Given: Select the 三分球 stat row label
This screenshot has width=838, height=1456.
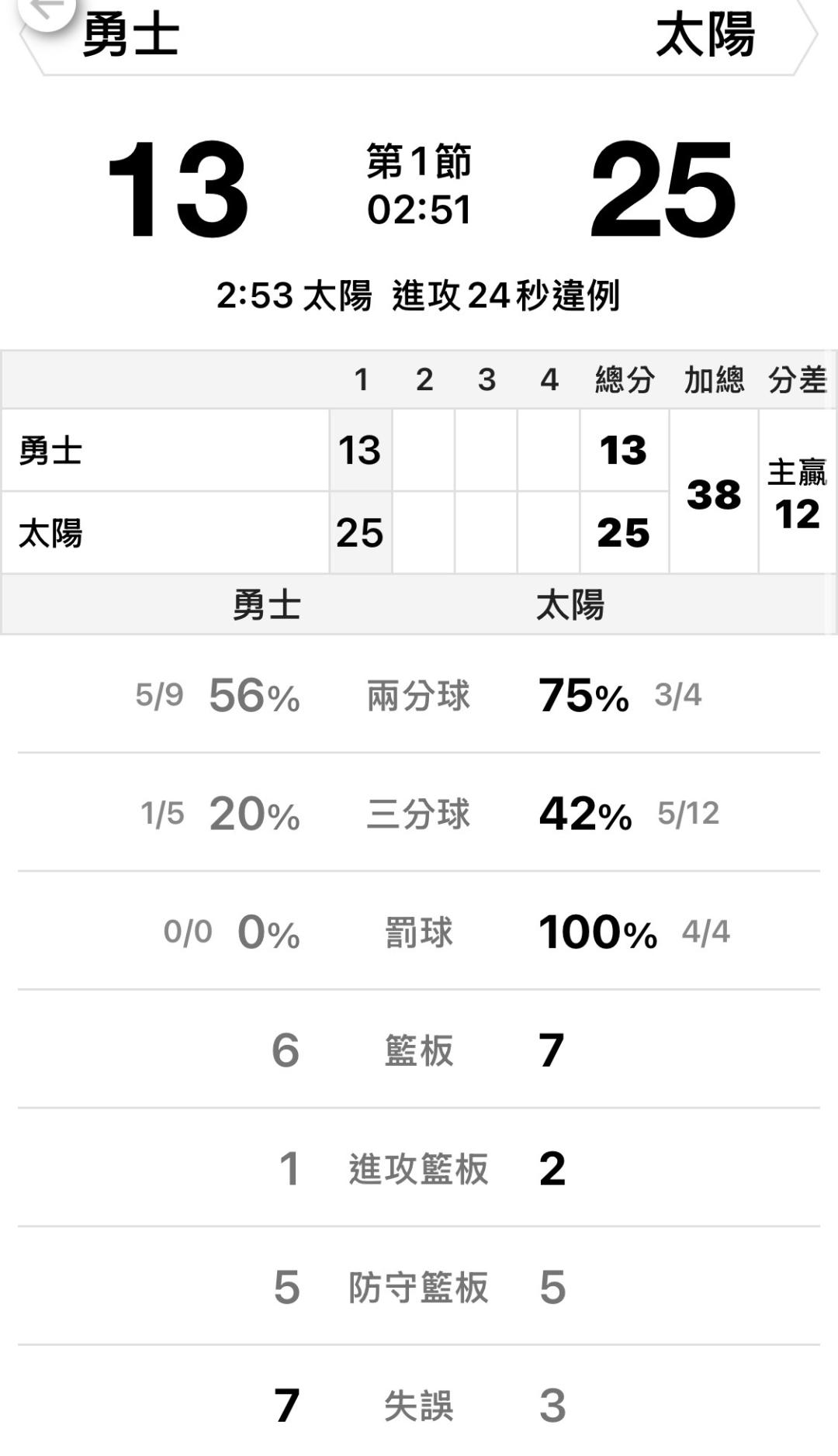Looking at the screenshot, I should [419, 814].
